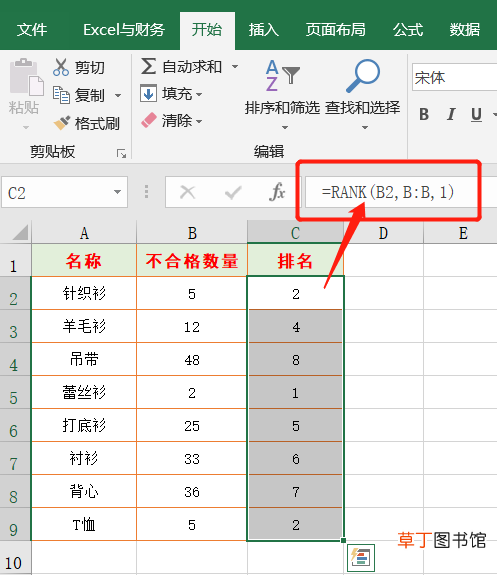This screenshot has height=575, width=497.
Task: Select the cell 蕾丝衫
Action: pyautogui.click(x=84, y=392)
